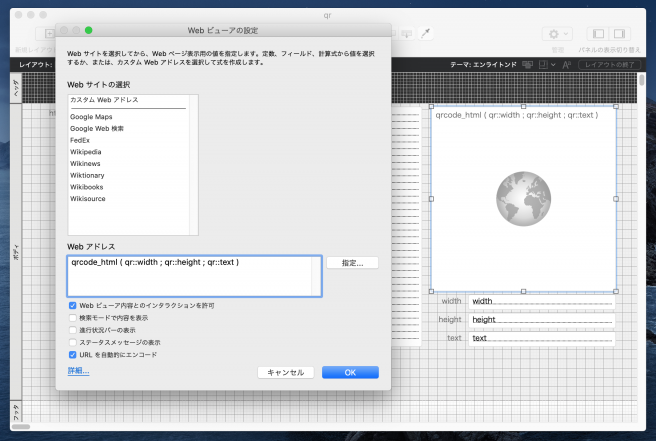656x441 pixels.
Task: Select Google Maps in site list
Action: [91, 117]
